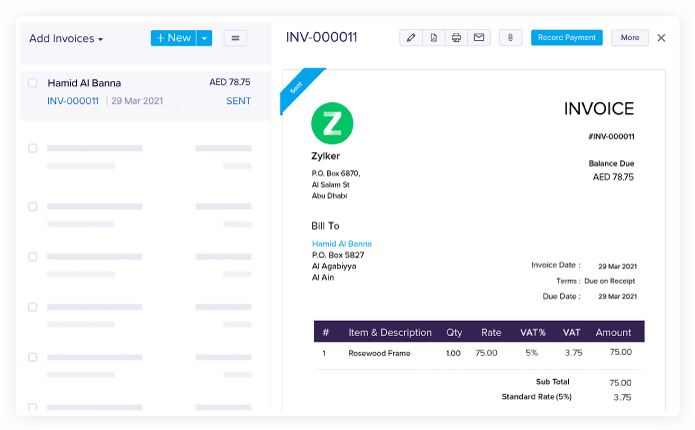Click the Record Payment button
Screen dimensions: 695x430
click(566, 38)
